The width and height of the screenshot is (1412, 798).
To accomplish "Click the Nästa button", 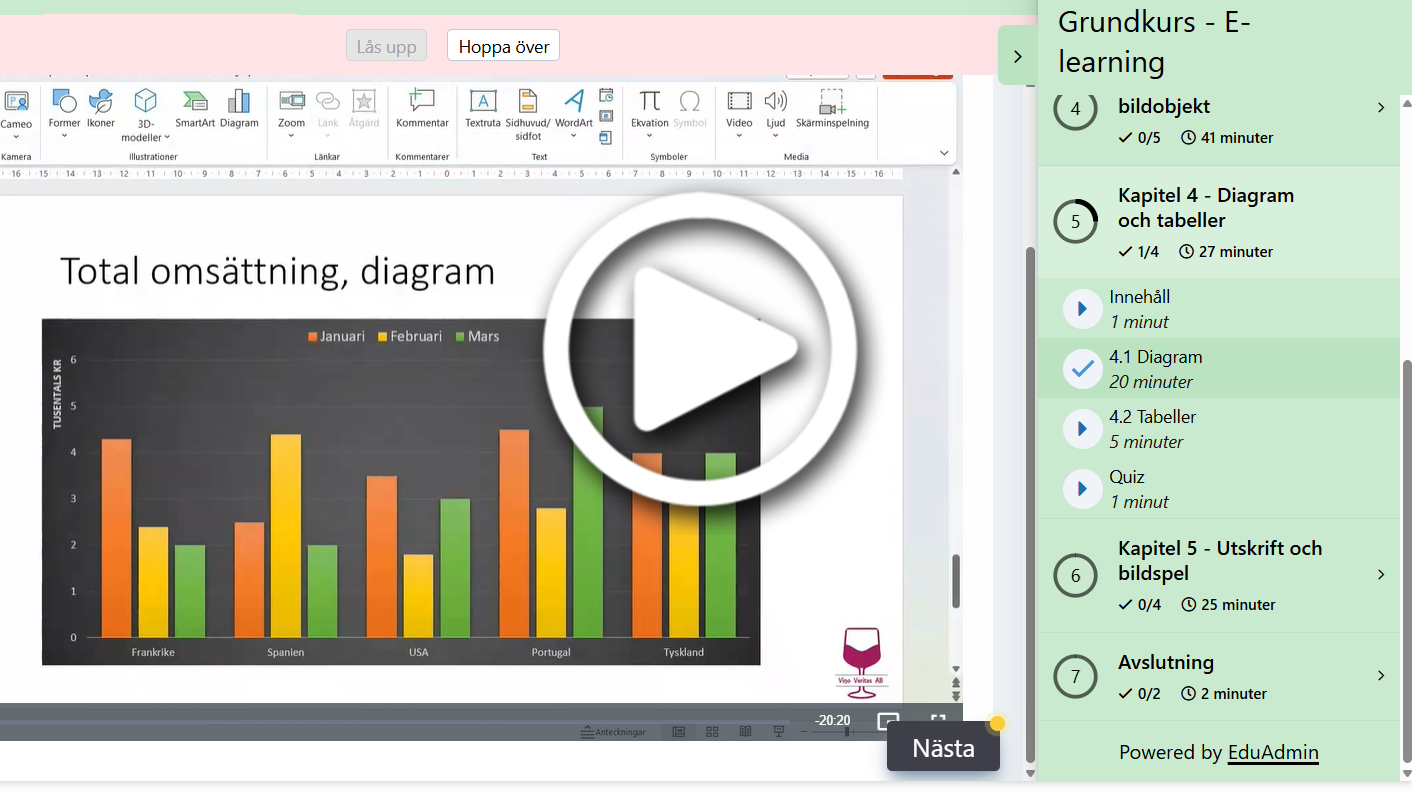I will click(x=943, y=748).
